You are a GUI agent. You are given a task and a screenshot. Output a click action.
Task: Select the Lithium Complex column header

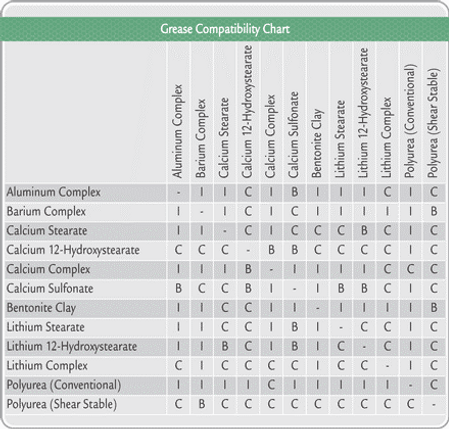tap(386, 137)
